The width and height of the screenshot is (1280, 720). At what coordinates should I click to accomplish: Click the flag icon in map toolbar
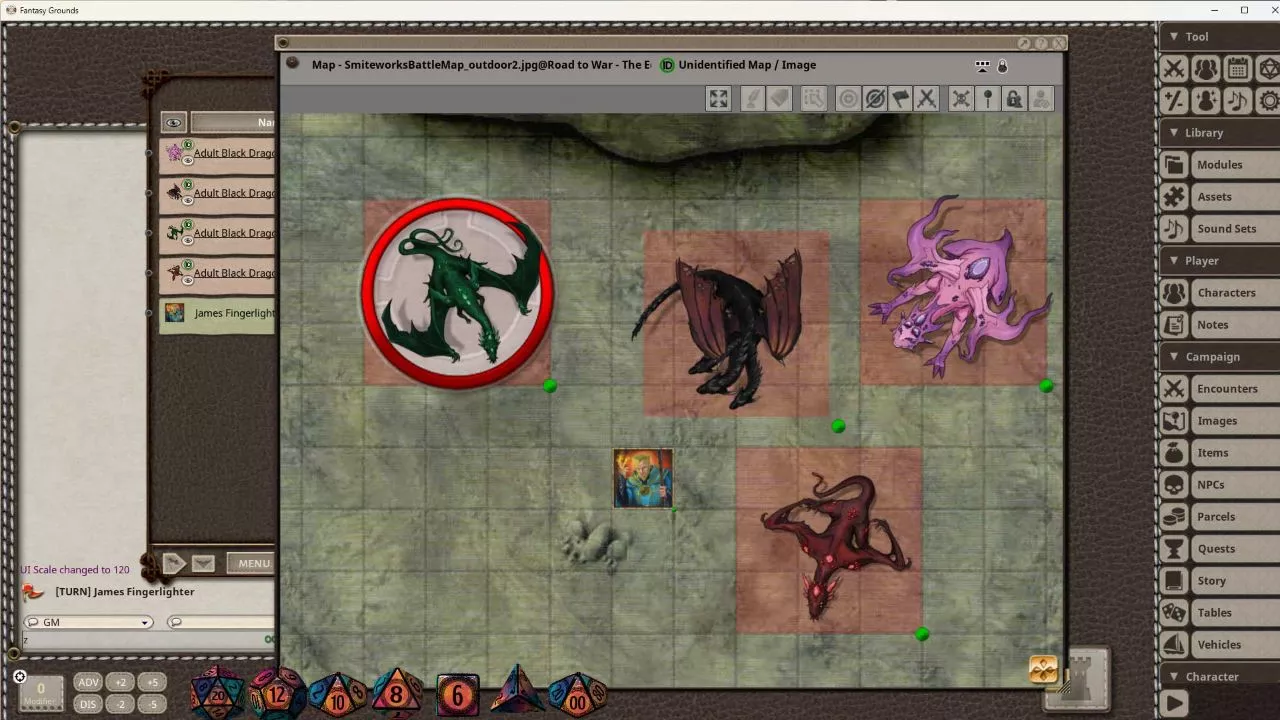pyautogui.click(x=900, y=98)
